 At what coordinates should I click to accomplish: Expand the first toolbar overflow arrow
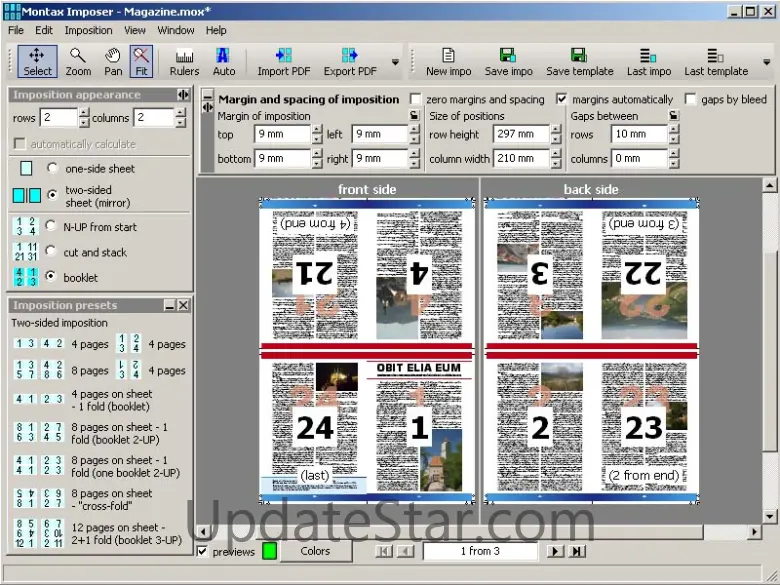point(395,62)
